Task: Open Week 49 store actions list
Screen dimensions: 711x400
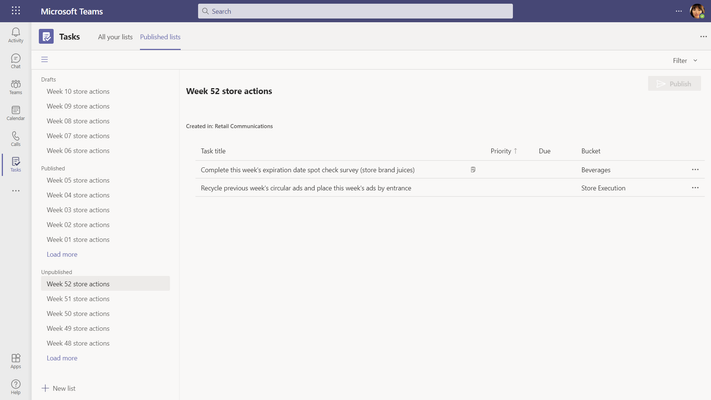Action: pos(78,328)
